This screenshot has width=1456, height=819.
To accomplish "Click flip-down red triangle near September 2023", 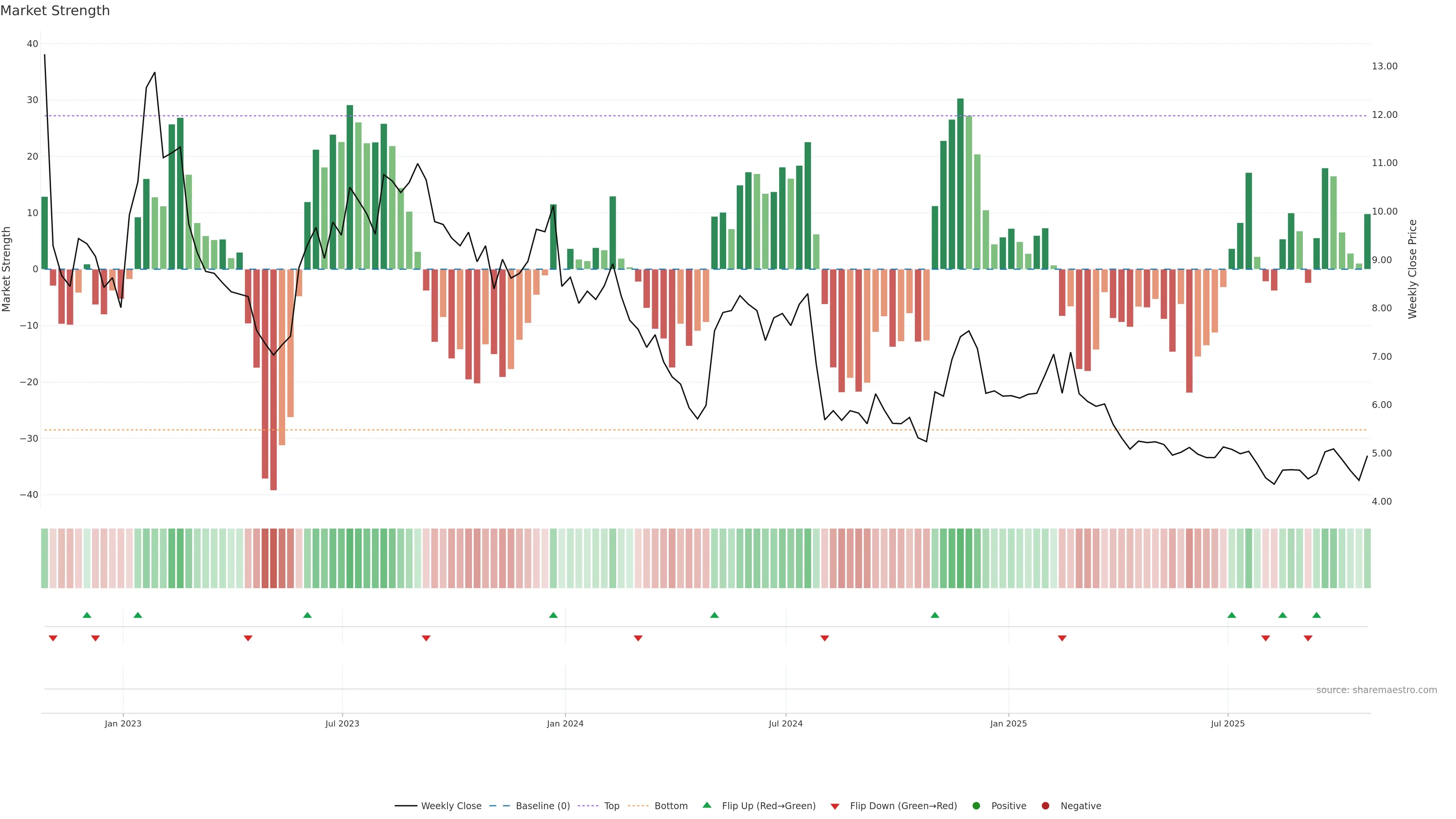I will tap(426, 638).
